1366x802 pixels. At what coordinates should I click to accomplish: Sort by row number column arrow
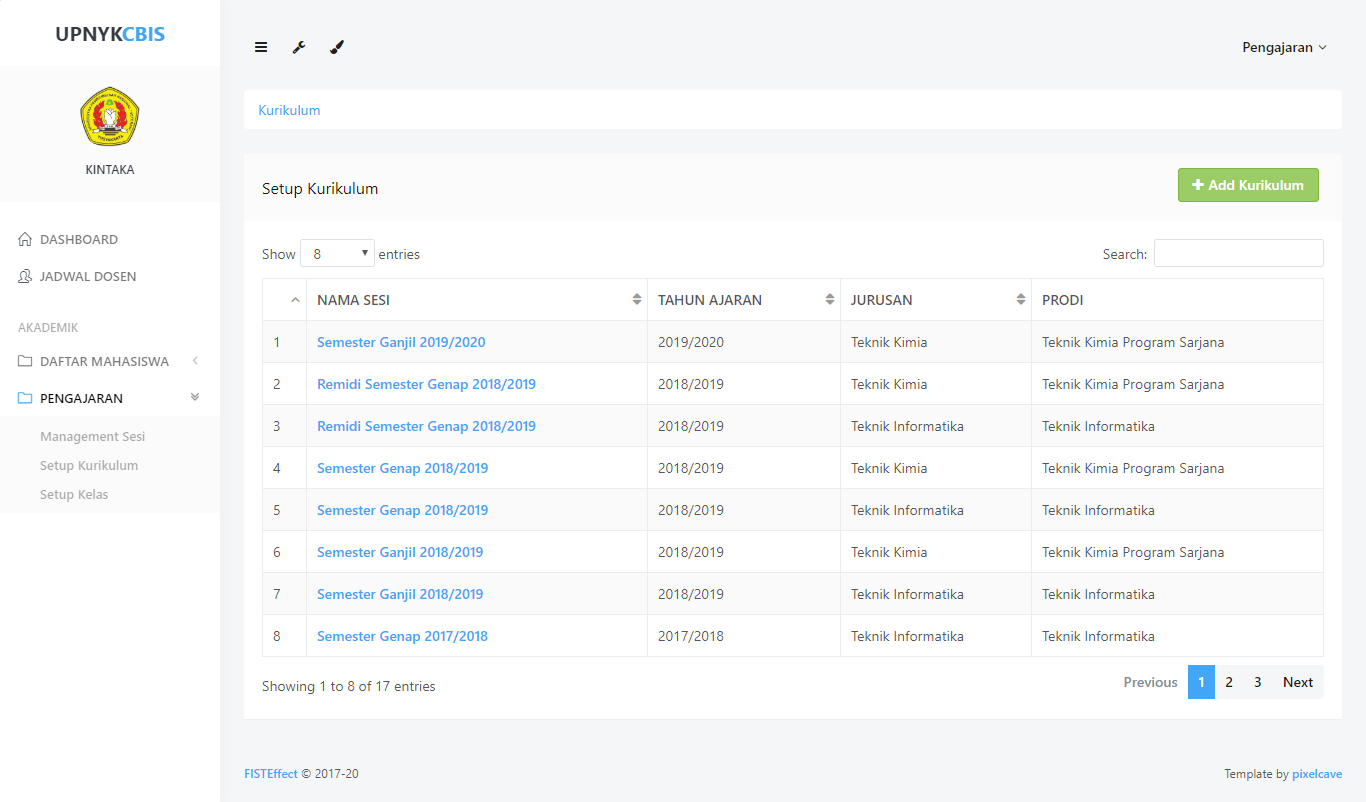click(x=294, y=300)
